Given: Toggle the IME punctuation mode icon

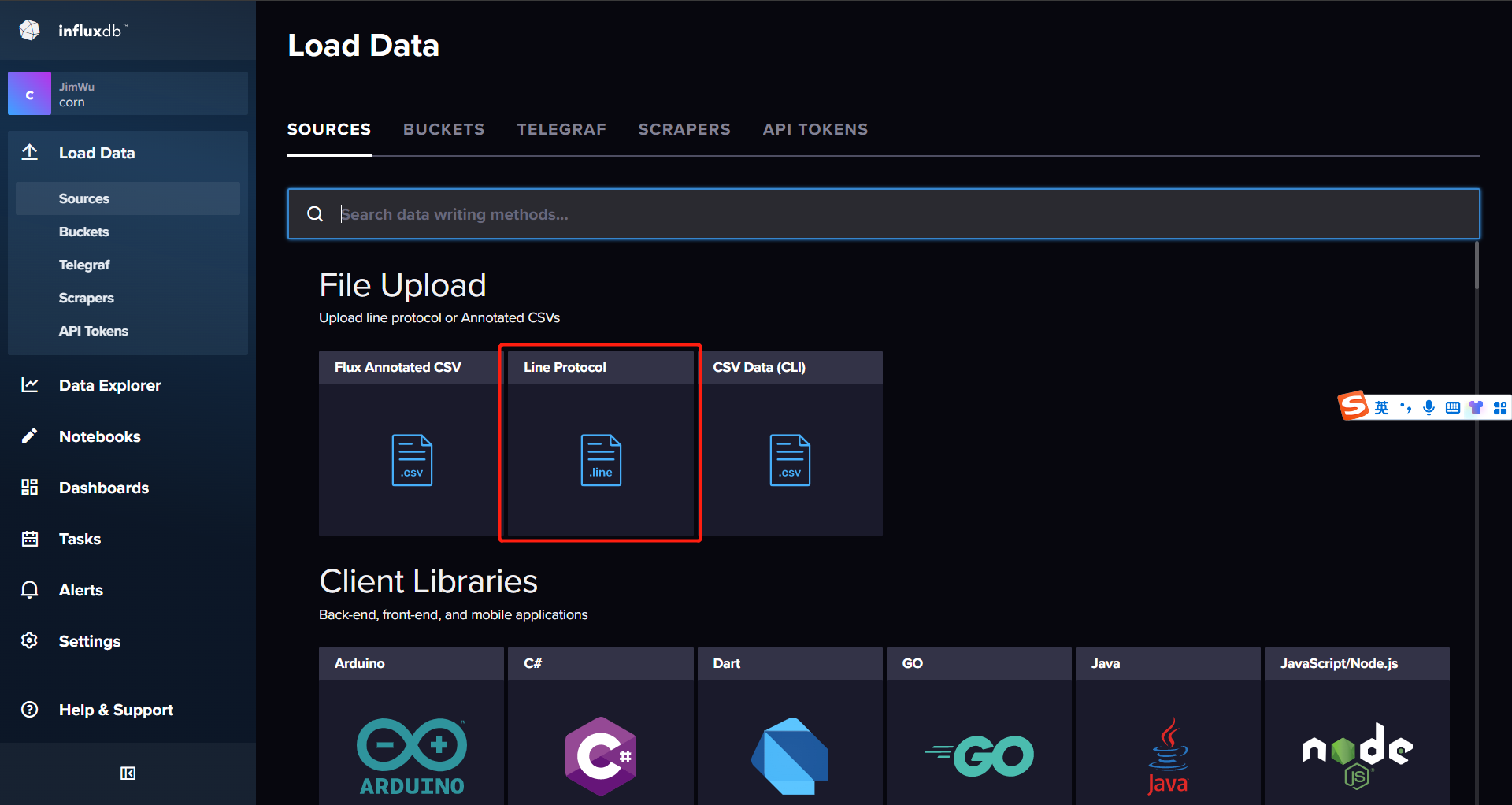Looking at the screenshot, I should click(x=1406, y=407).
